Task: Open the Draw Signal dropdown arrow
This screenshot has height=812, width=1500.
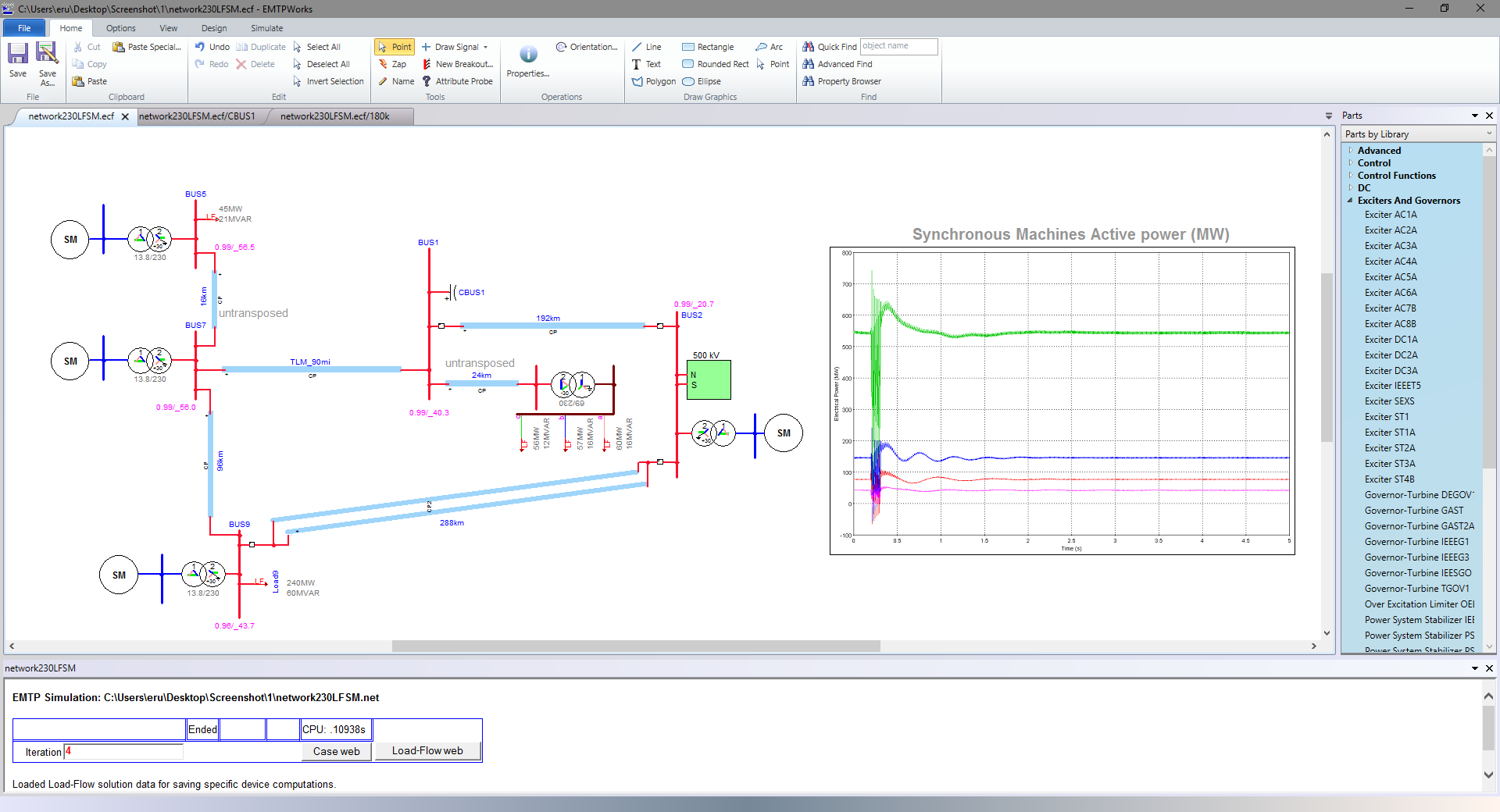Action: 485,47
